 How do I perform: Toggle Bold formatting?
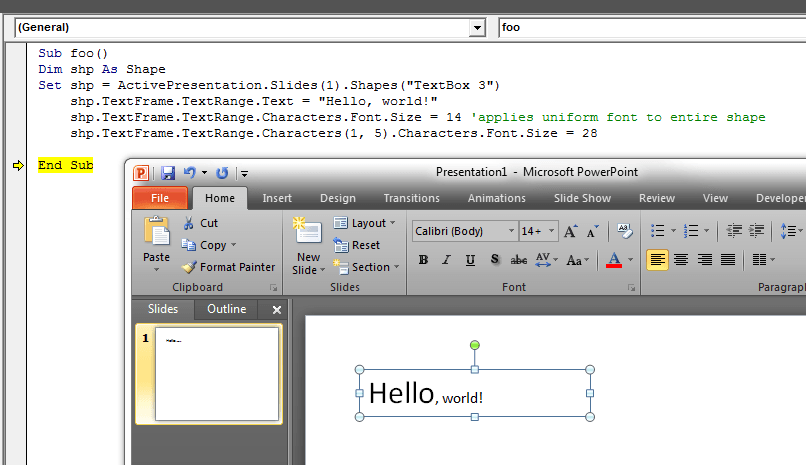(423, 260)
